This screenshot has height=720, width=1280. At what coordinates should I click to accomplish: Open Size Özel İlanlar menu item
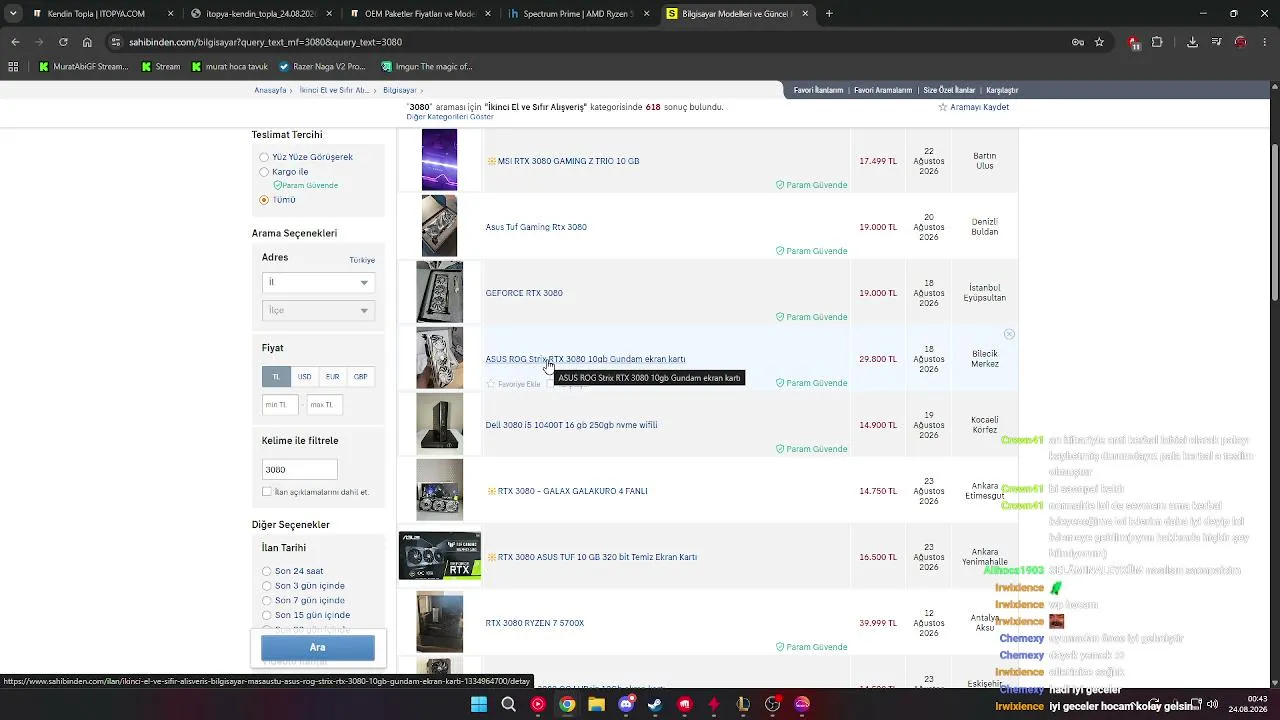949,90
